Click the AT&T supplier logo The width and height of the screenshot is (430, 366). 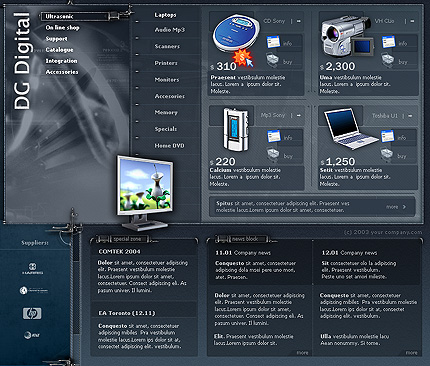[x=31, y=335]
